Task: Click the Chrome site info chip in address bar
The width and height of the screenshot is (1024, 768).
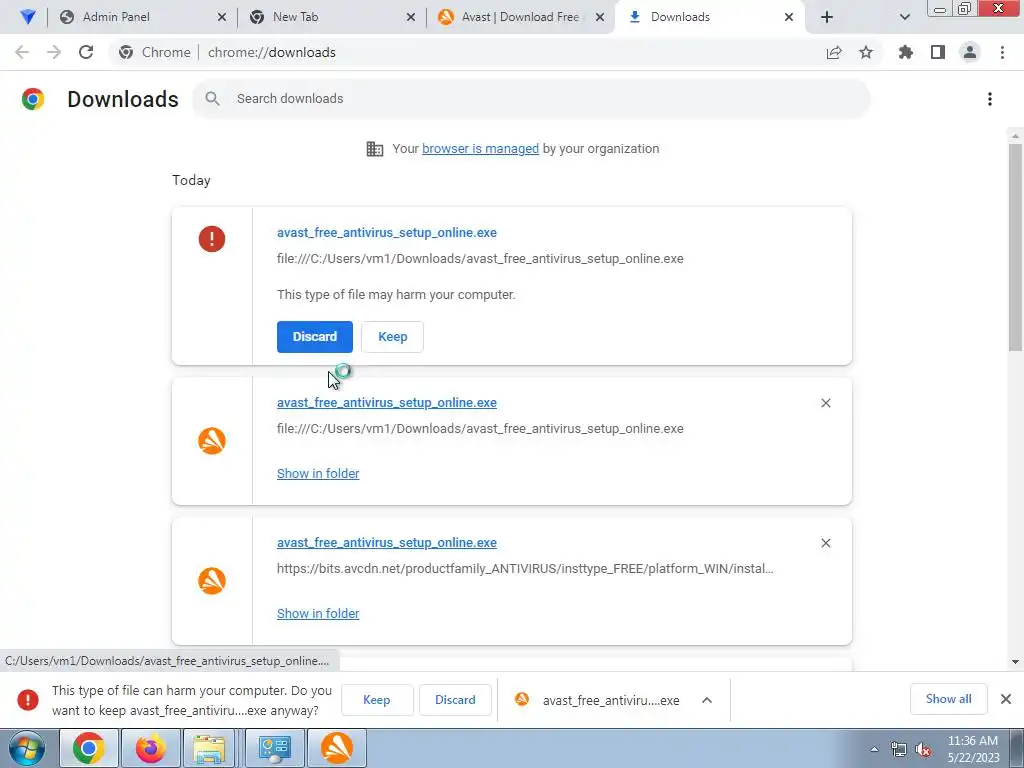Action: click(155, 52)
